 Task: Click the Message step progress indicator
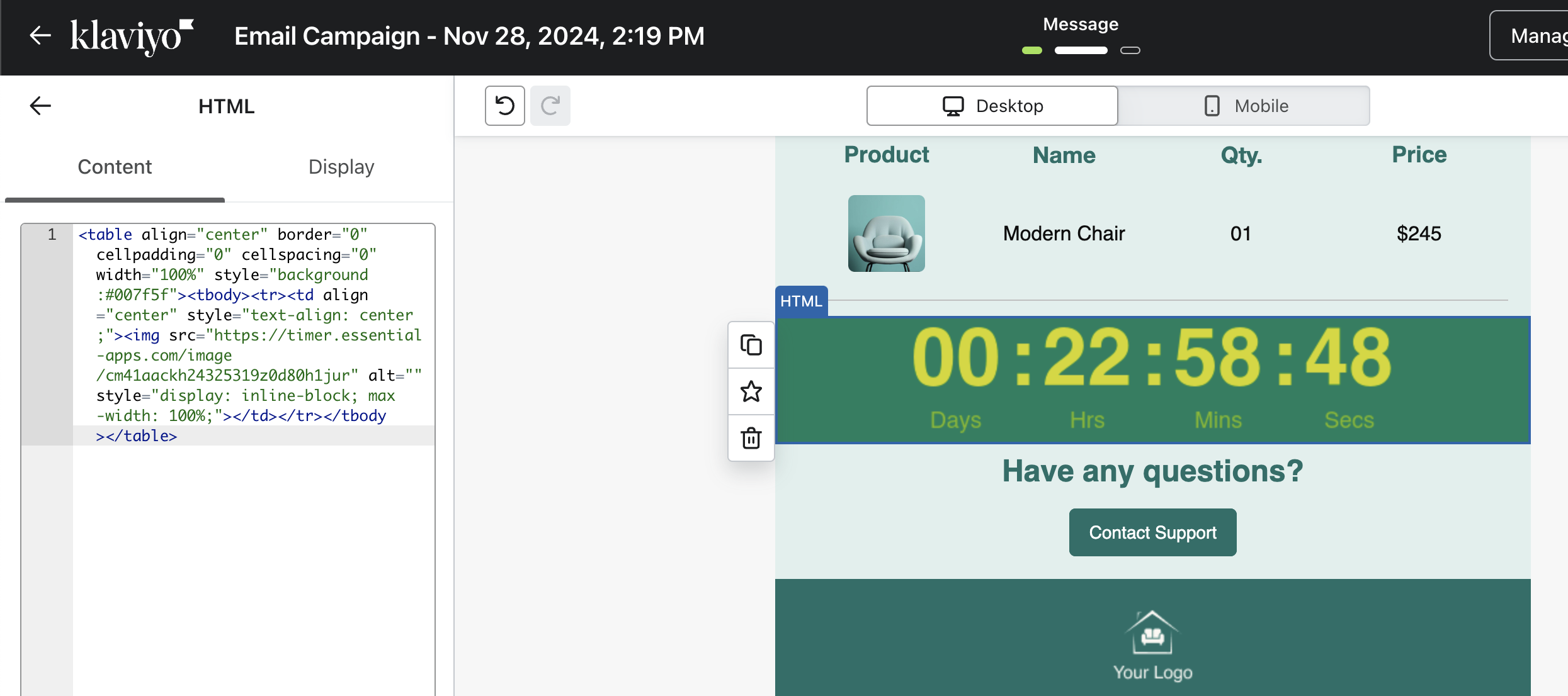point(1081,50)
